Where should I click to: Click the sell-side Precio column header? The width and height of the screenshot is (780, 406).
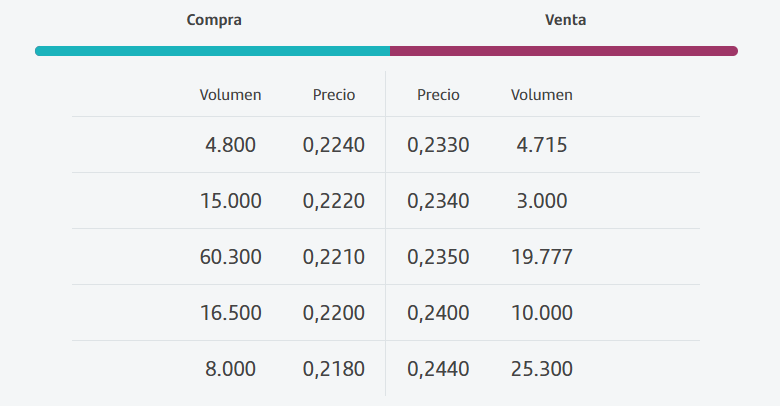(x=438, y=95)
